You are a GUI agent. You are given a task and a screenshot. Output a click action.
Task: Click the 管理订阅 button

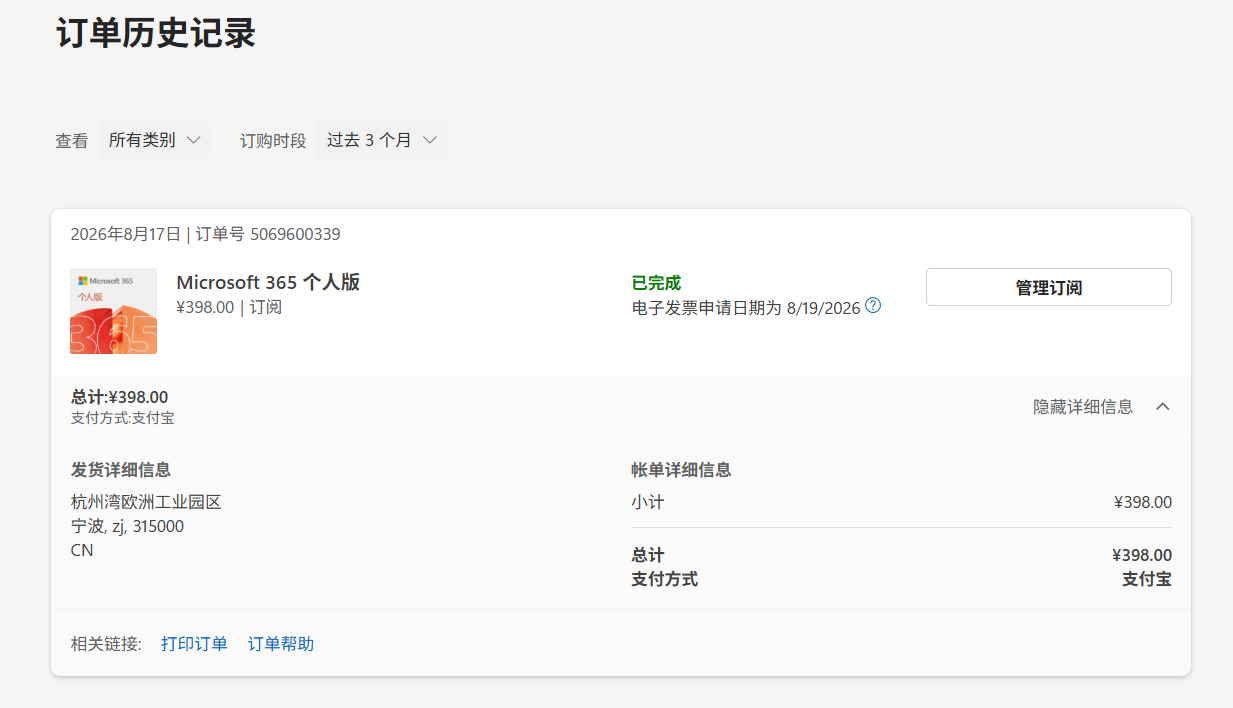coord(1048,287)
